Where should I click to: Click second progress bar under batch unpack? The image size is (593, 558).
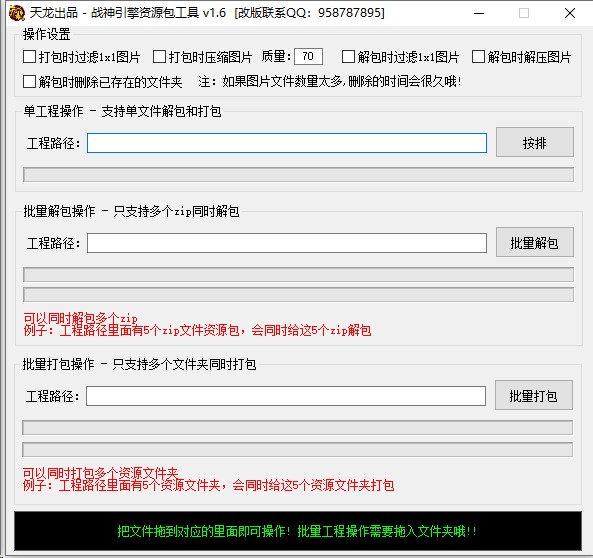tap(298, 294)
